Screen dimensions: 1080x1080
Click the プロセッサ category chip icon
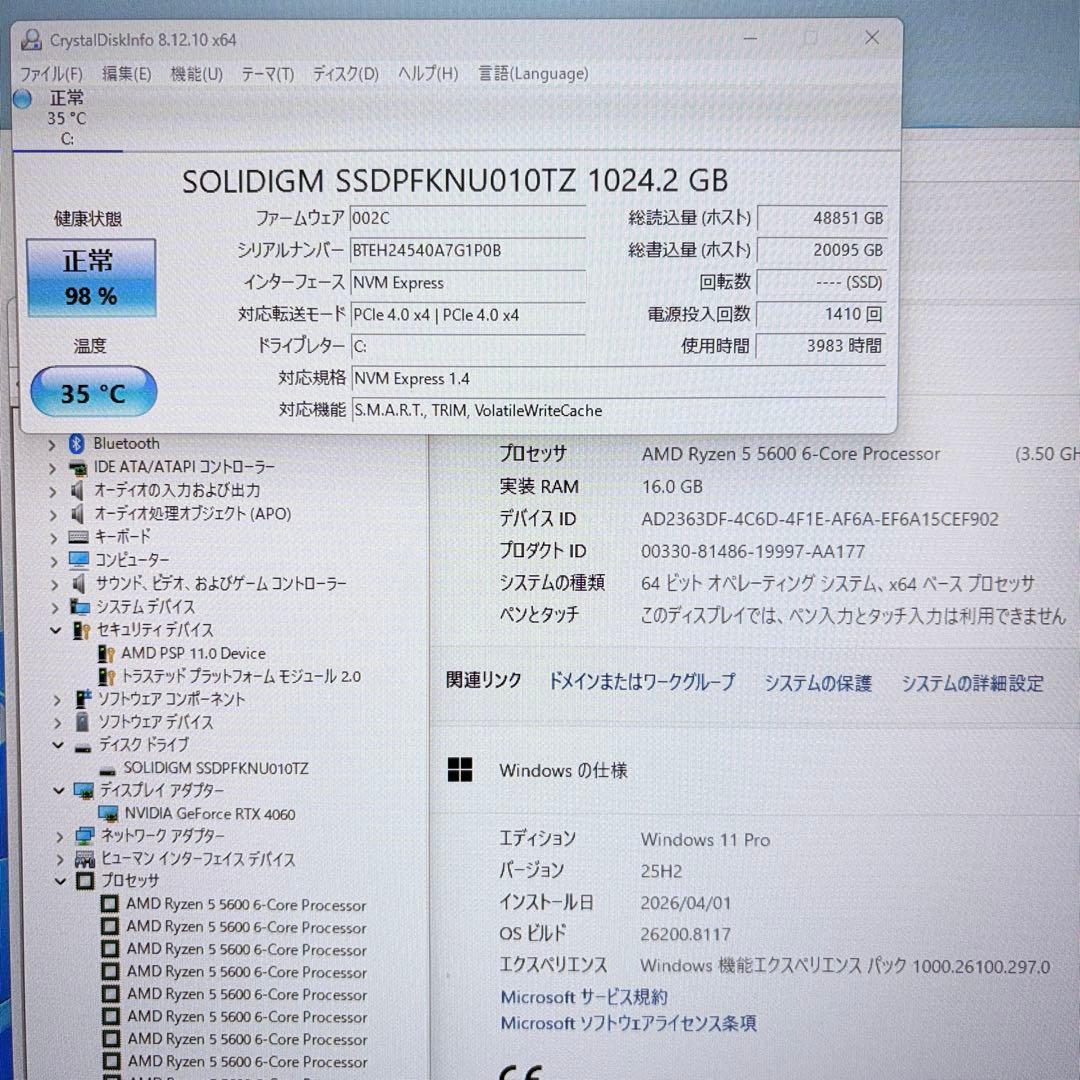[x=85, y=881]
